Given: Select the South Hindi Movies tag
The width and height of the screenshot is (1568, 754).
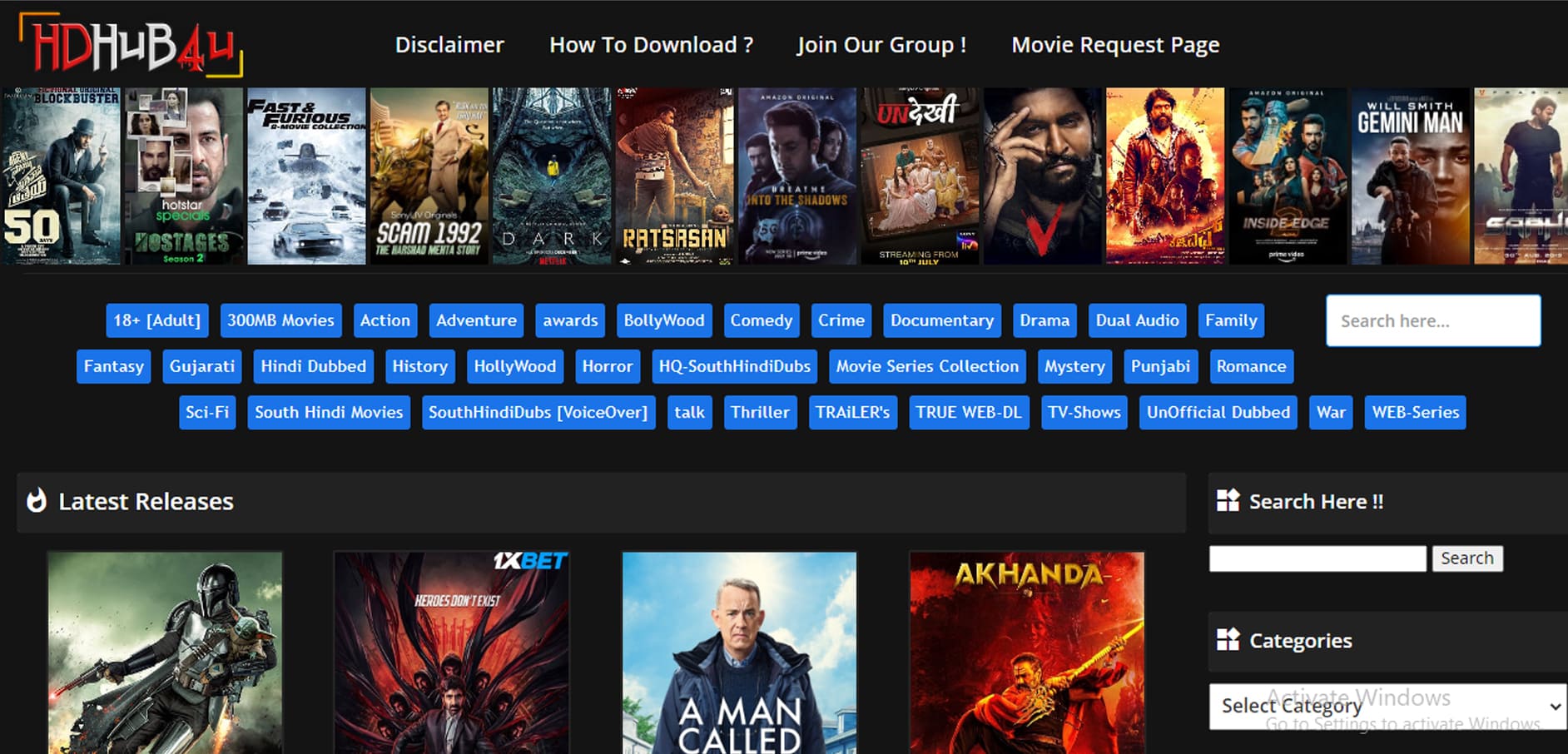Looking at the screenshot, I should tap(329, 412).
